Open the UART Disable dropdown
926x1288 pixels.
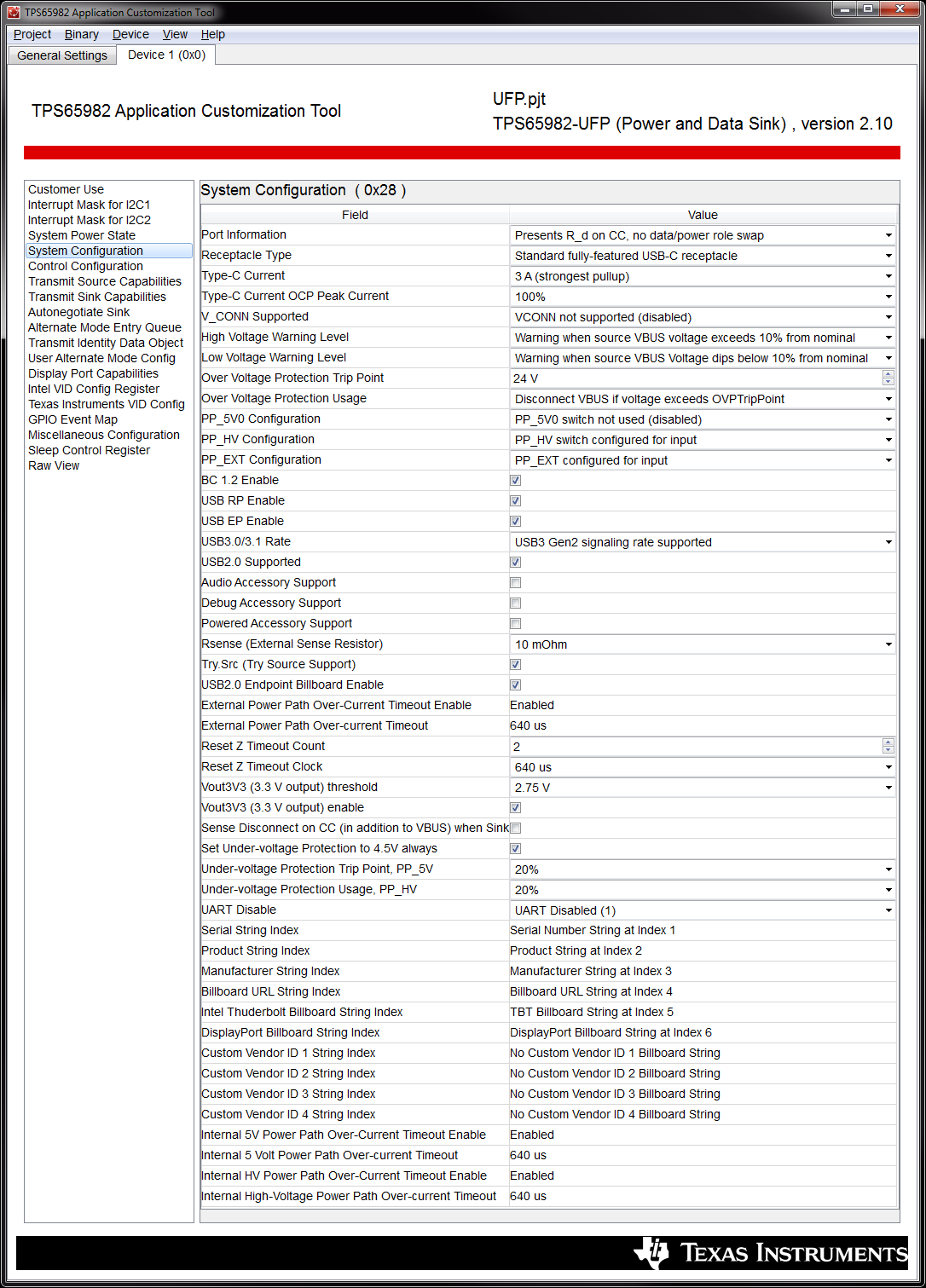[x=703, y=910]
